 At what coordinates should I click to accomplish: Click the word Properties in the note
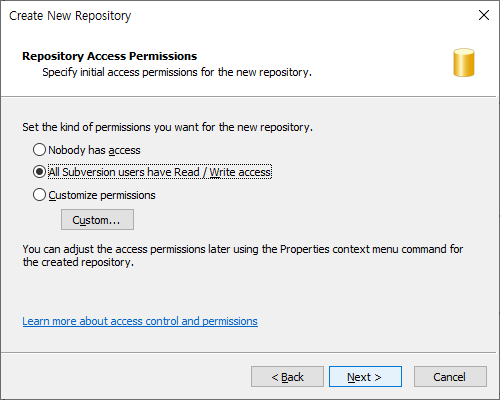click(305, 249)
